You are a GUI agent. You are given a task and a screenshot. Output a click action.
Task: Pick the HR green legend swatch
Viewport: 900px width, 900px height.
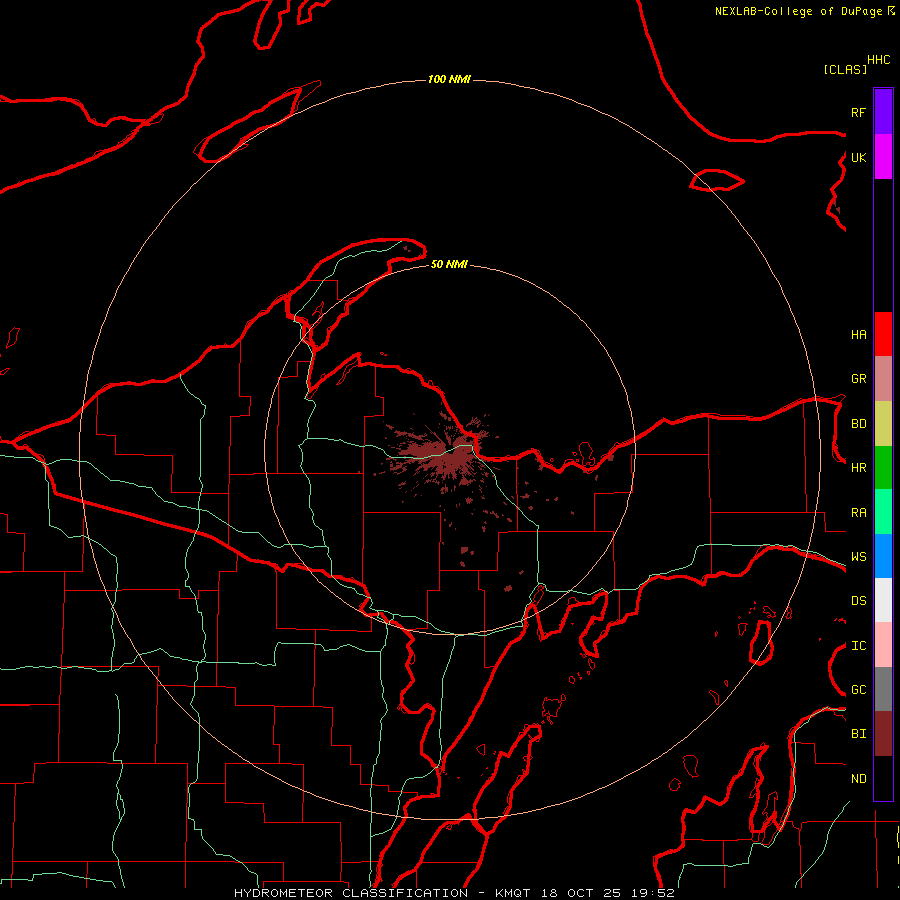point(883,468)
